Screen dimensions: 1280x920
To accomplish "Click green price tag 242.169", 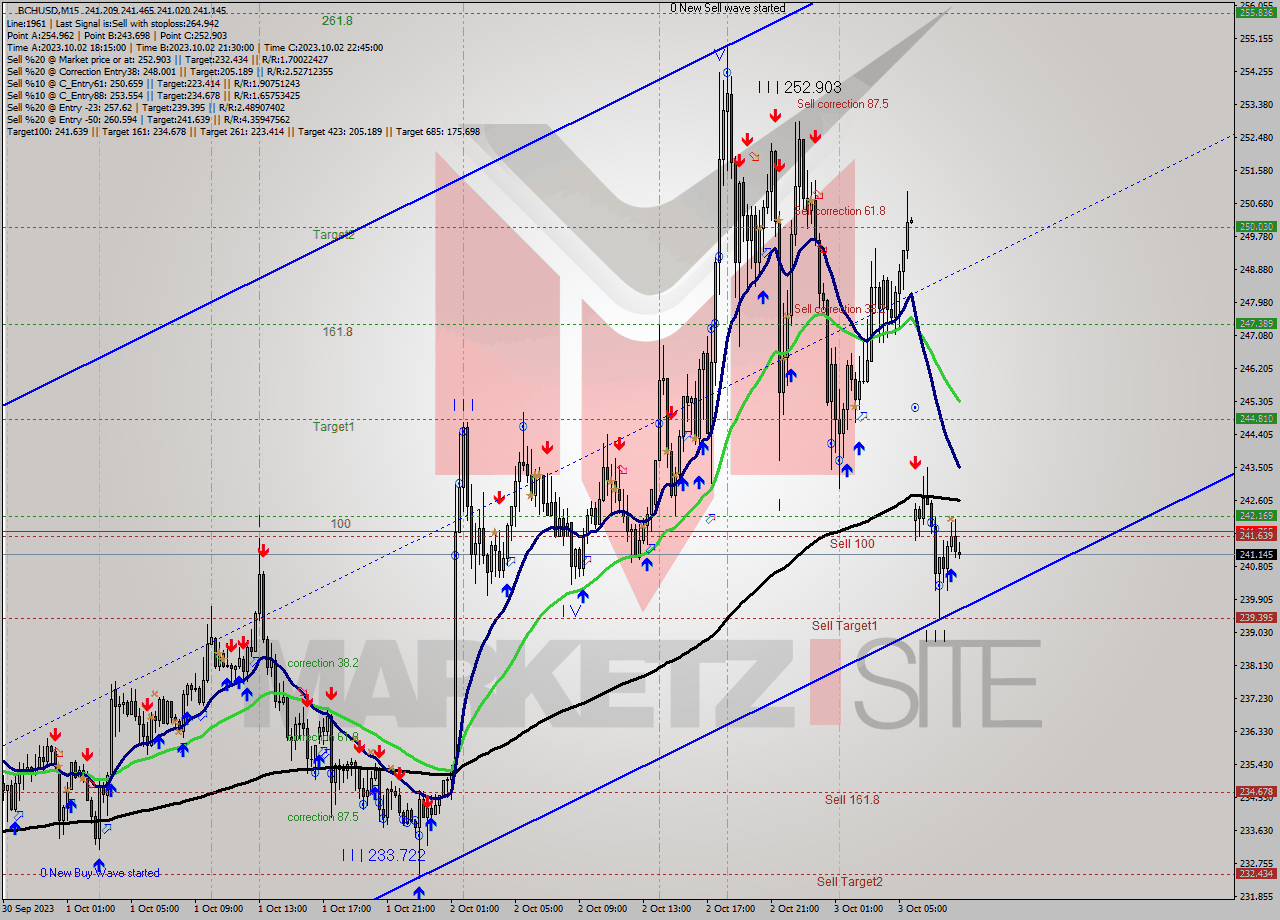I will [x=1256, y=516].
